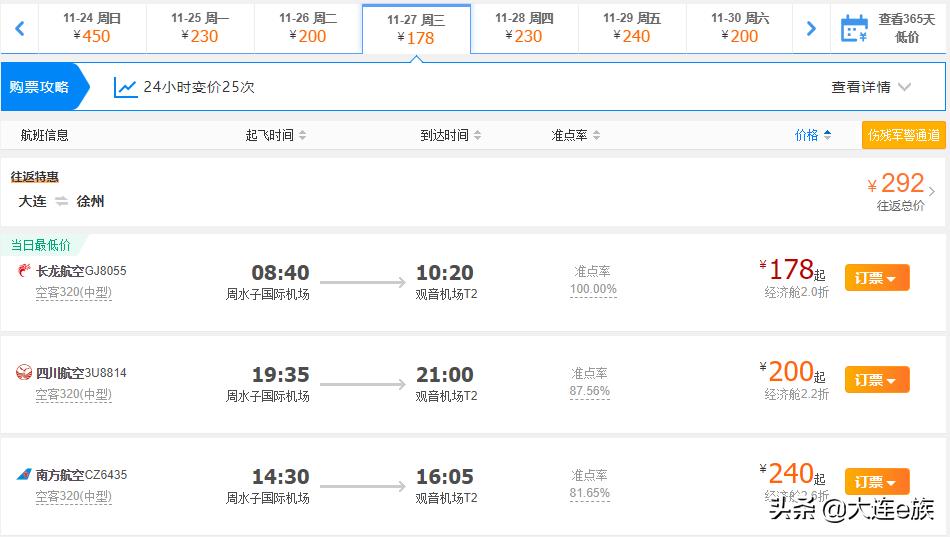This screenshot has height=537, width=950.
Task: Click the Sichuan Airlines 3U8814 logo
Action: point(24,372)
